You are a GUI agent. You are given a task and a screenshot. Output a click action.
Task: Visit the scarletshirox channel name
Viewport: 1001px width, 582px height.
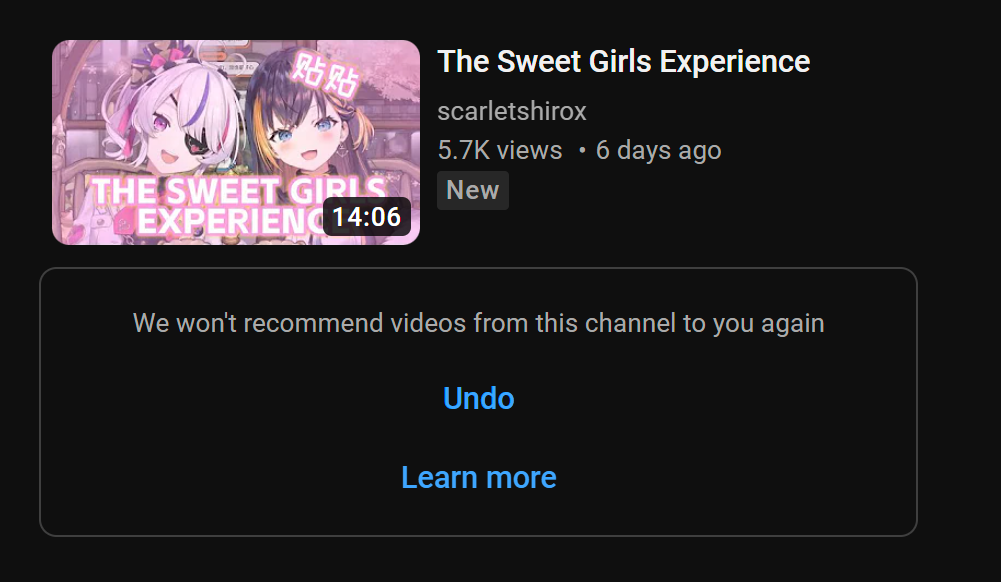click(x=511, y=111)
